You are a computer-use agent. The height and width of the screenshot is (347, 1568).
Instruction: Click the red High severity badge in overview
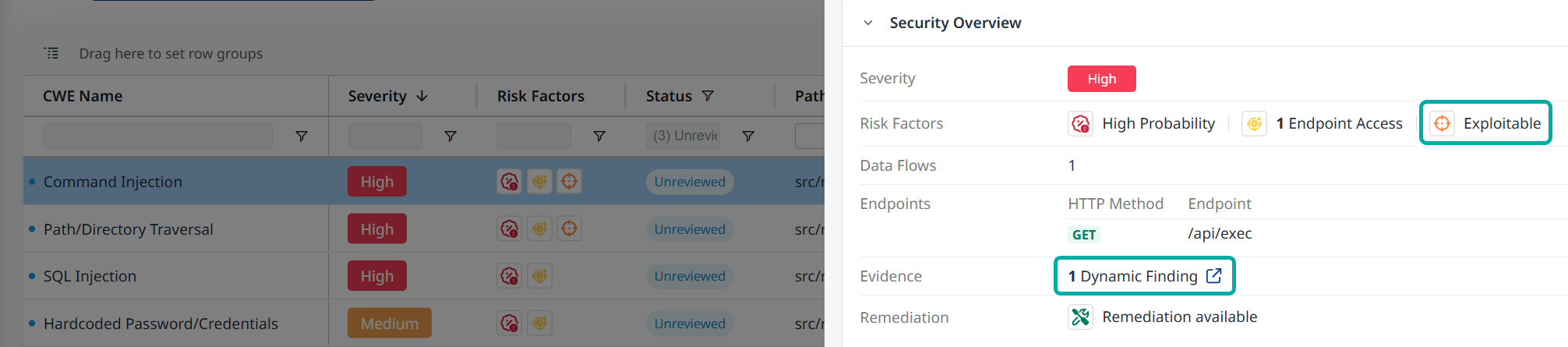pos(1101,79)
